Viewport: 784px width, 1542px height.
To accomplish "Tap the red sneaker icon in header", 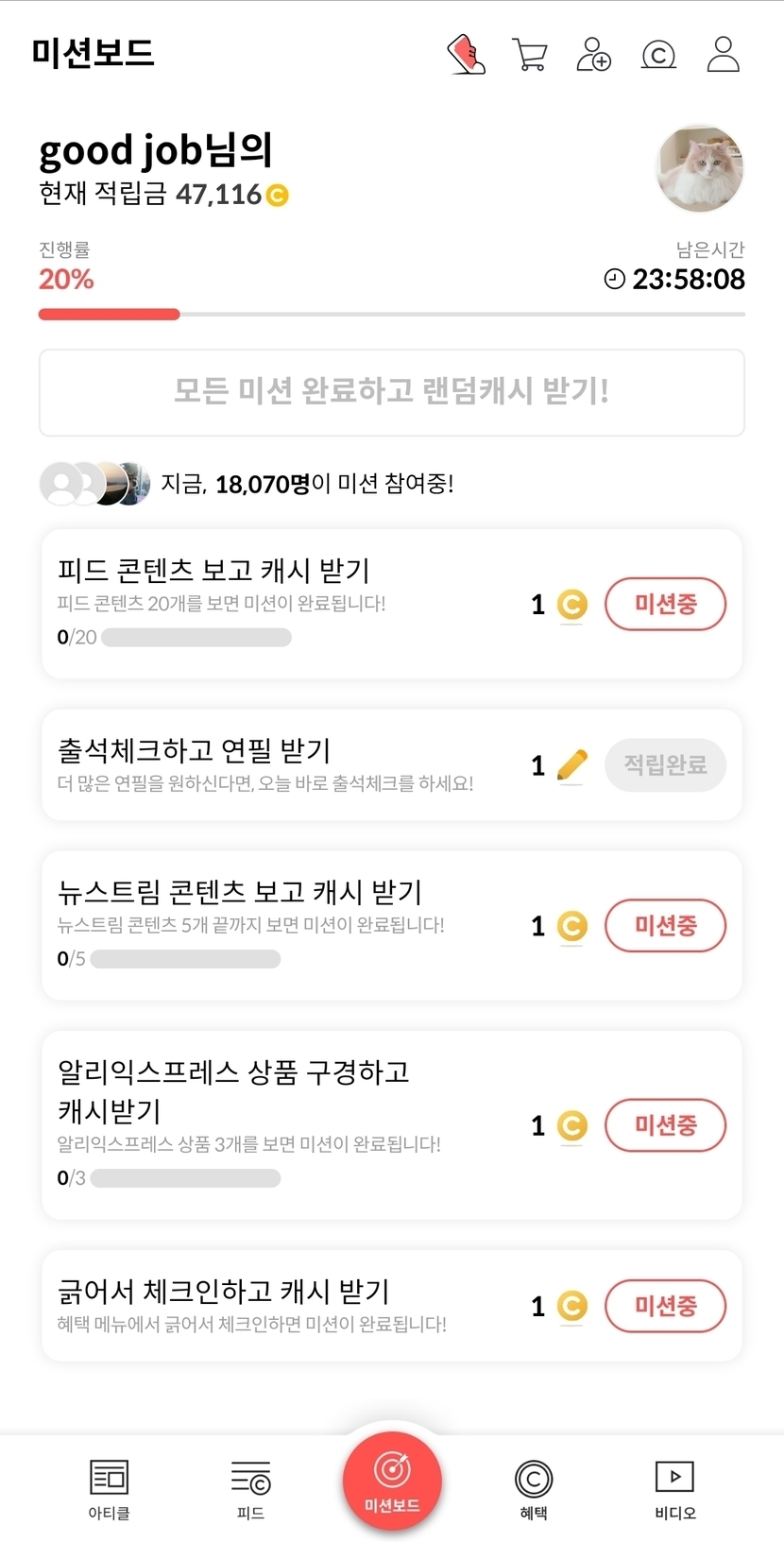I will coord(466,54).
